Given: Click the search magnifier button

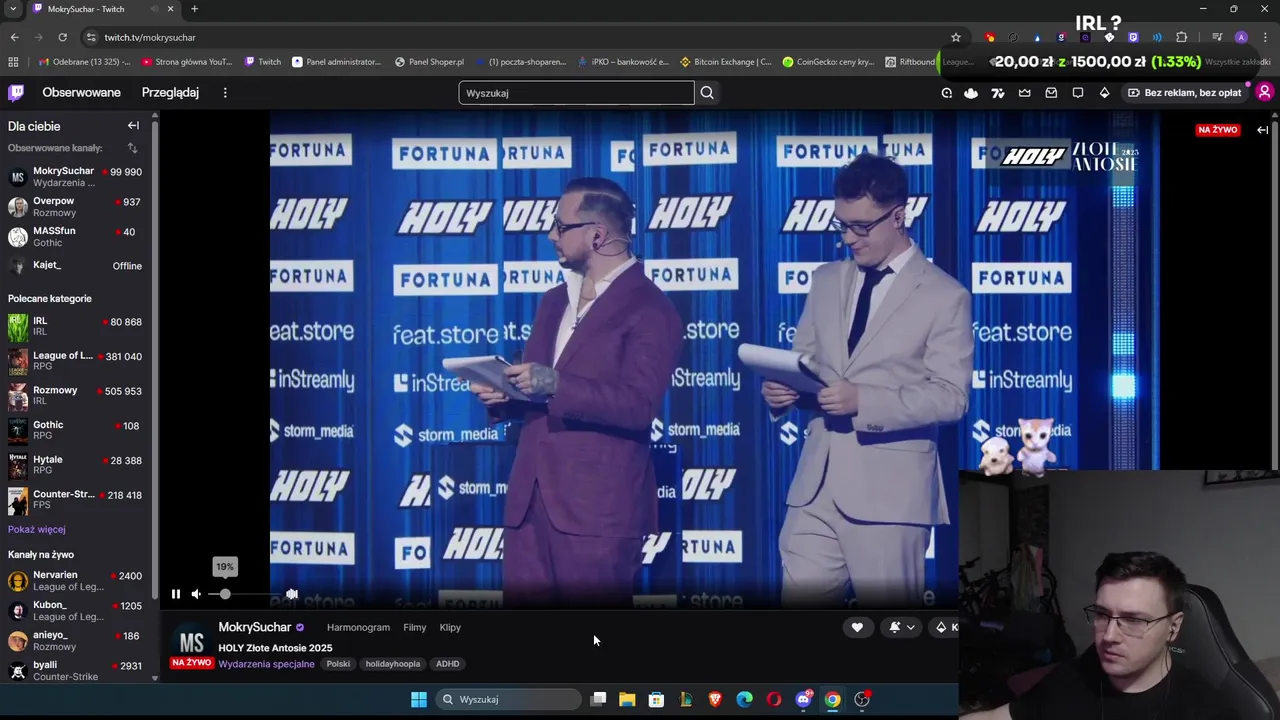Looking at the screenshot, I should click(x=707, y=92).
